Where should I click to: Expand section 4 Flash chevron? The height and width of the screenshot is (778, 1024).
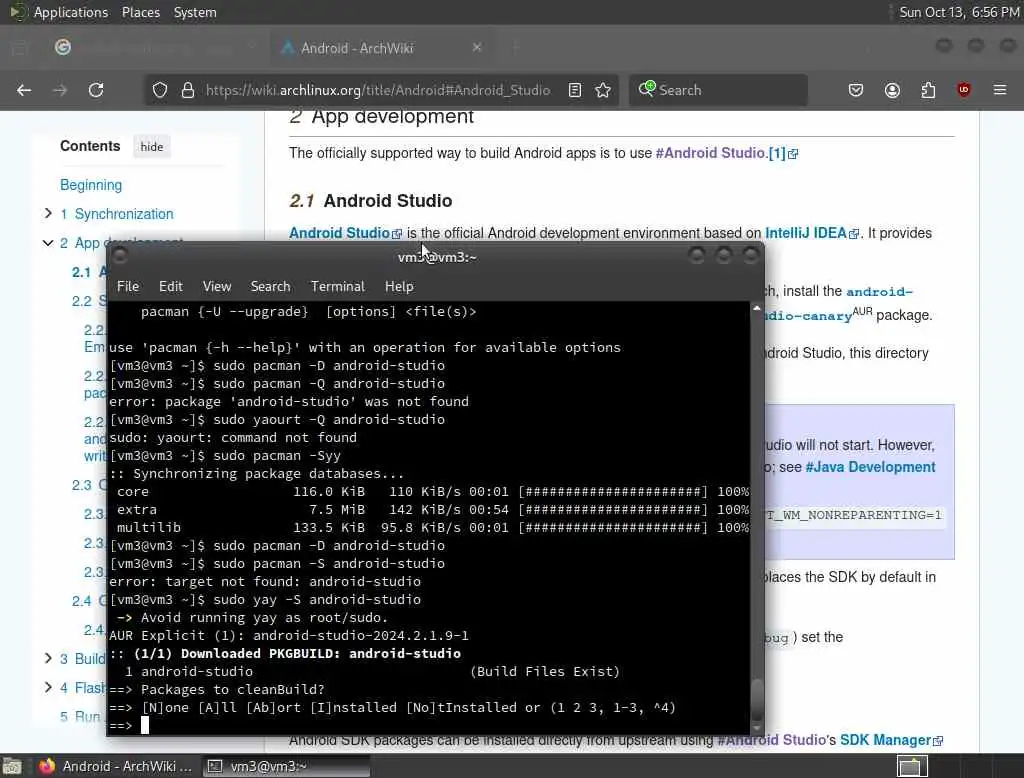(48, 687)
